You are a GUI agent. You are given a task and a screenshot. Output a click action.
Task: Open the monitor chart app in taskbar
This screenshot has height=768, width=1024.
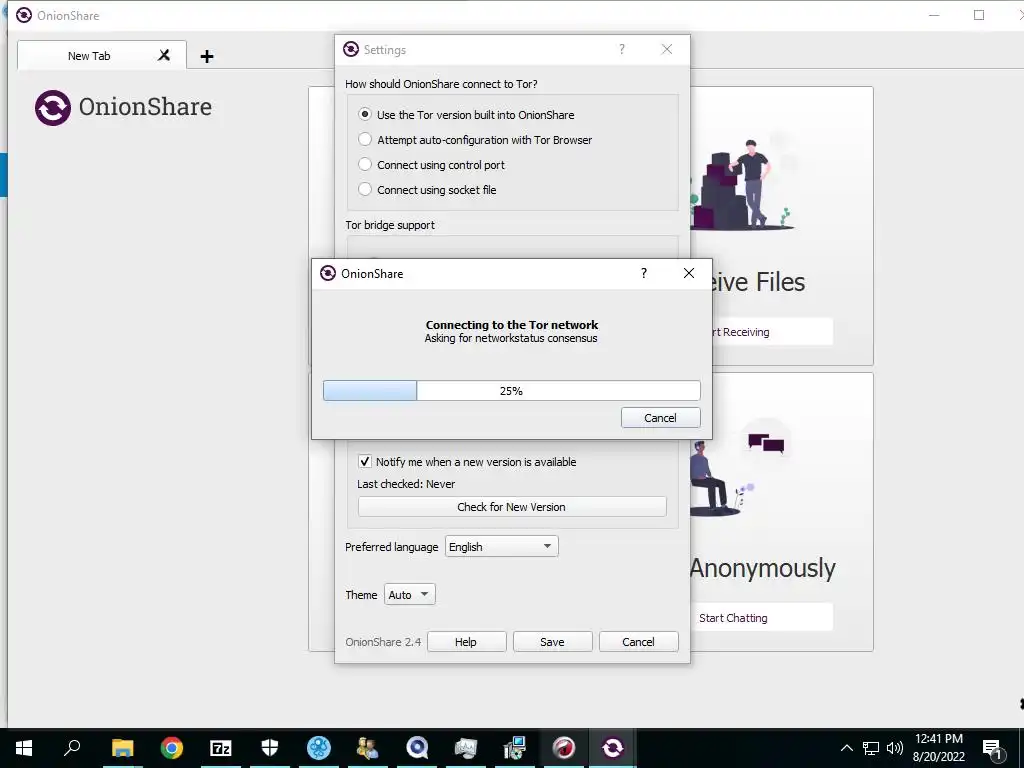pos(466,748)
